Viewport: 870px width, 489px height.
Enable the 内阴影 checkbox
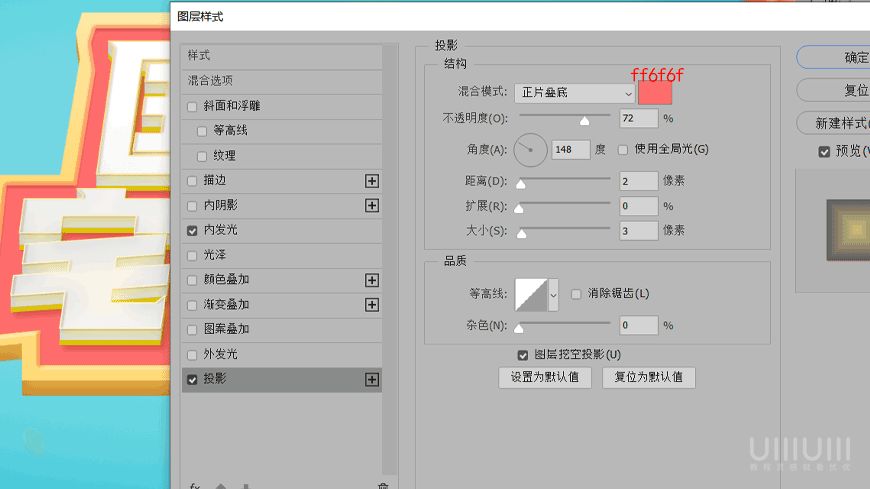coord(192,206)
